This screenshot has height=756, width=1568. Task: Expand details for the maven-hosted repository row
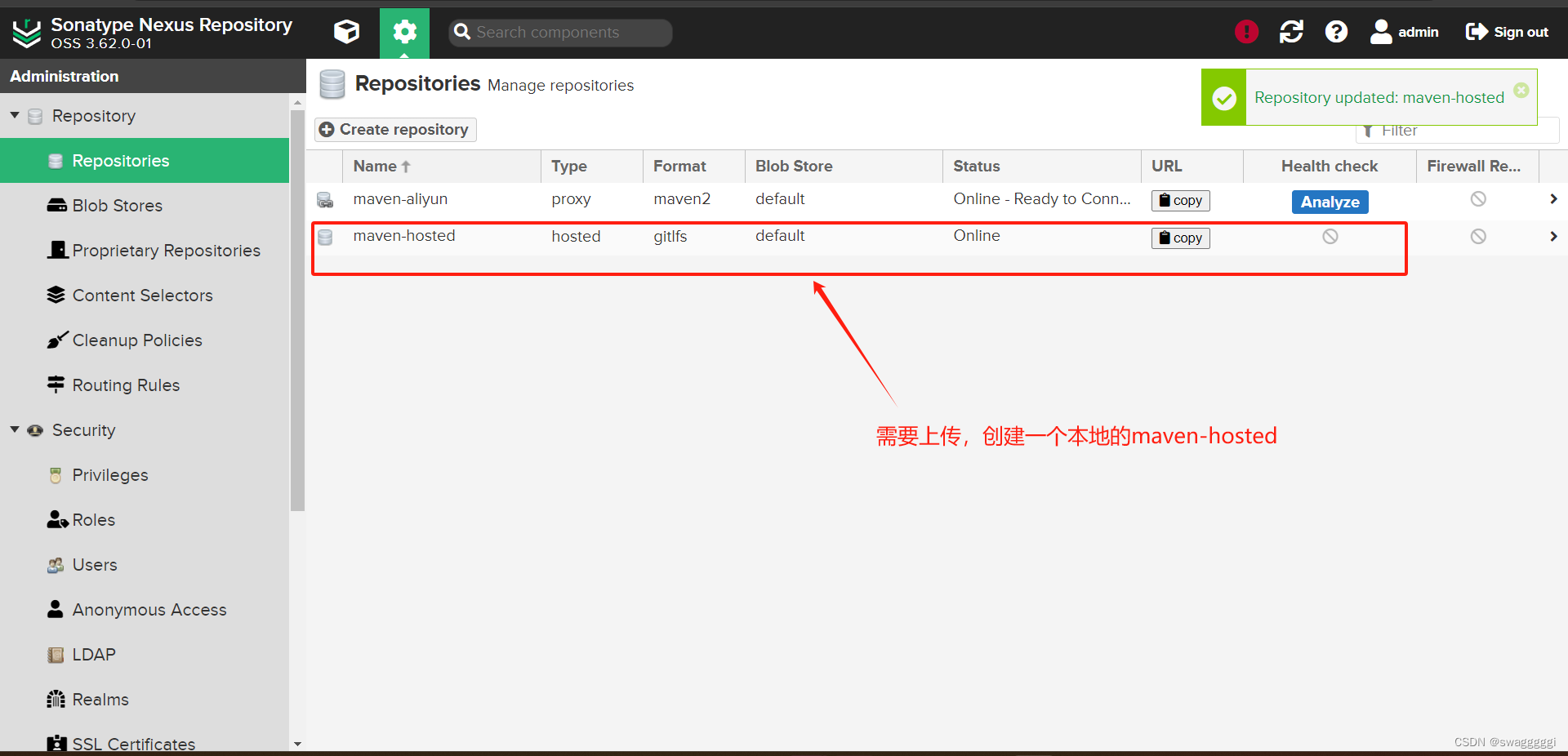pyautogui.click(x=1553, y=236)
